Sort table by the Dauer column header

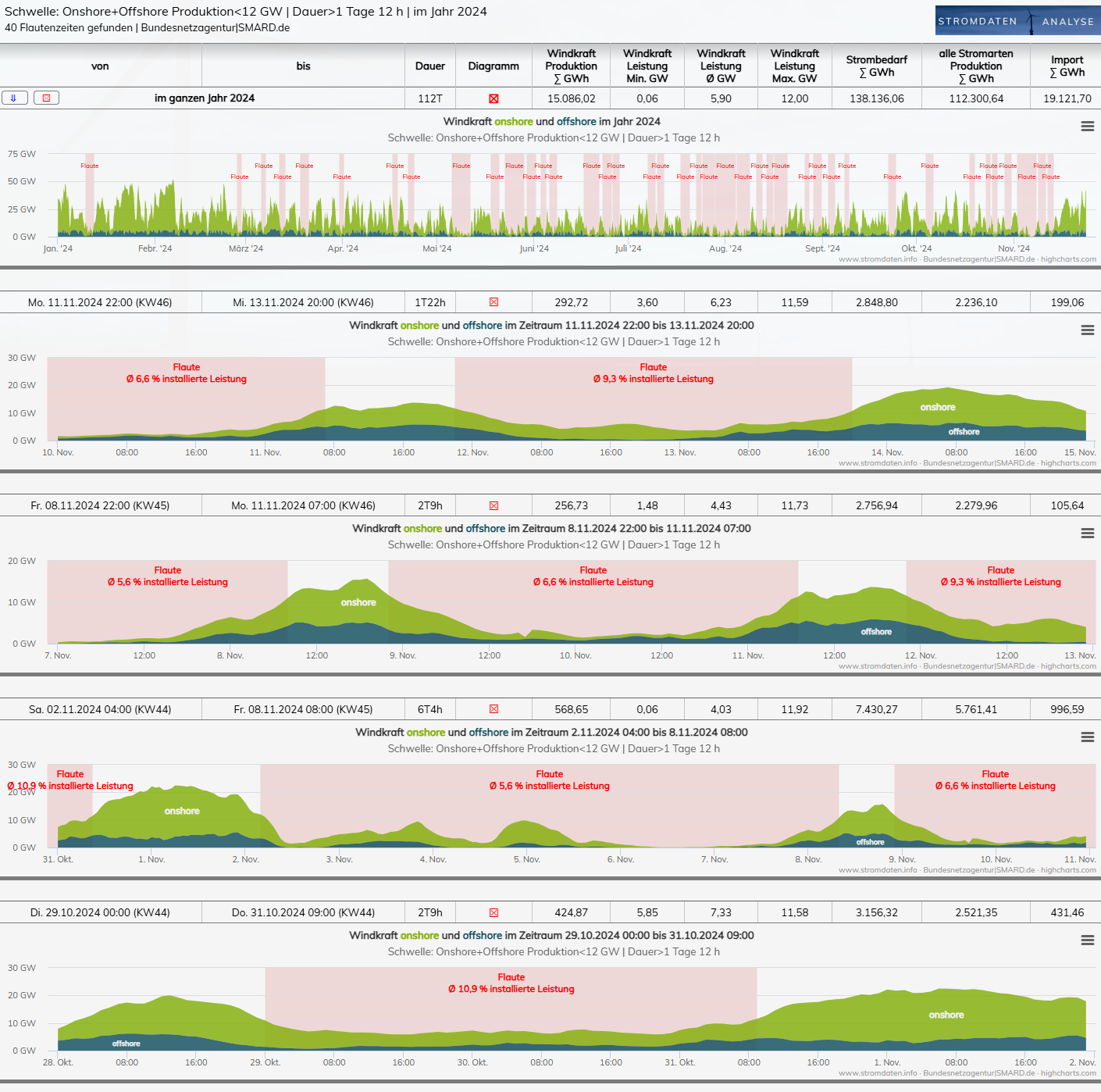coord(430,66)
